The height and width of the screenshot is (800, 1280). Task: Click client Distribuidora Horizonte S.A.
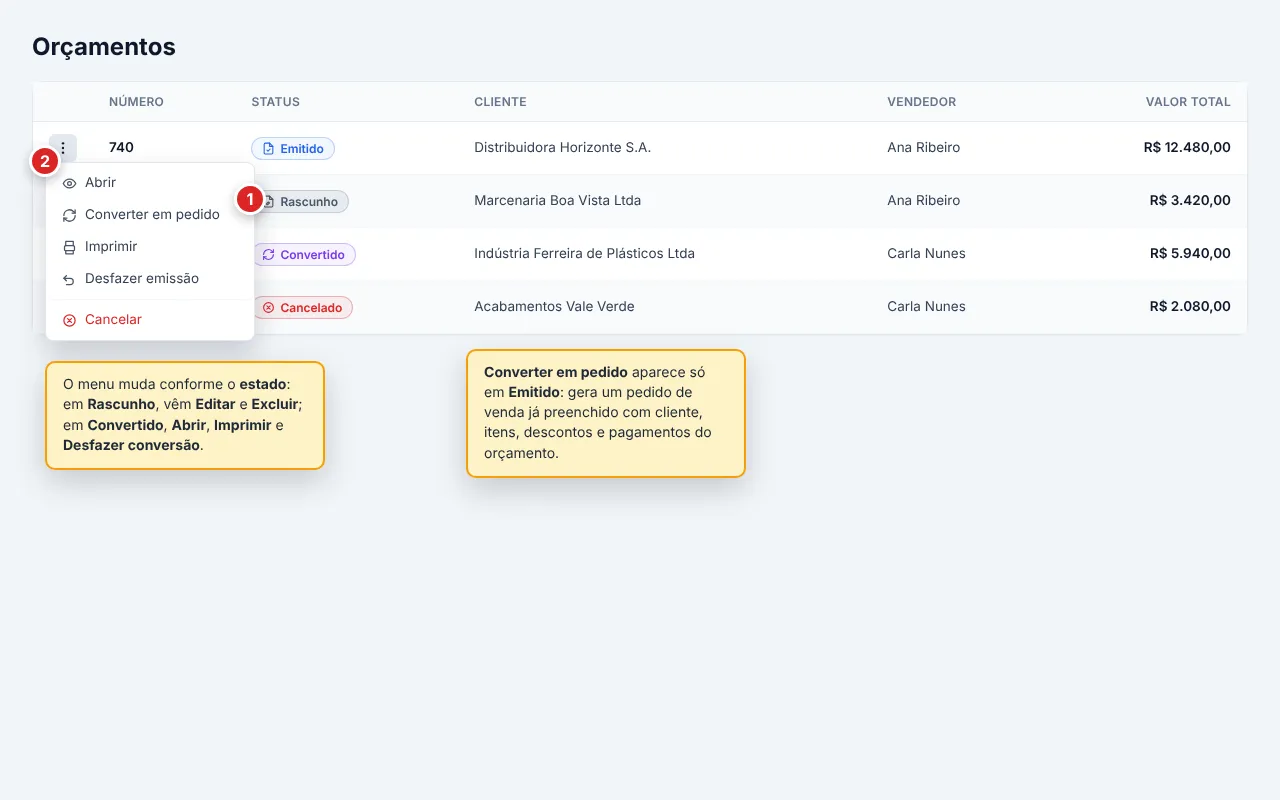click(x=562, y=148)
